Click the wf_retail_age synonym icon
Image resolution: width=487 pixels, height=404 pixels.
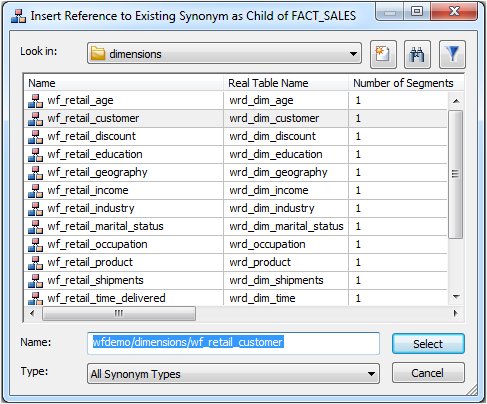[35, 101]
